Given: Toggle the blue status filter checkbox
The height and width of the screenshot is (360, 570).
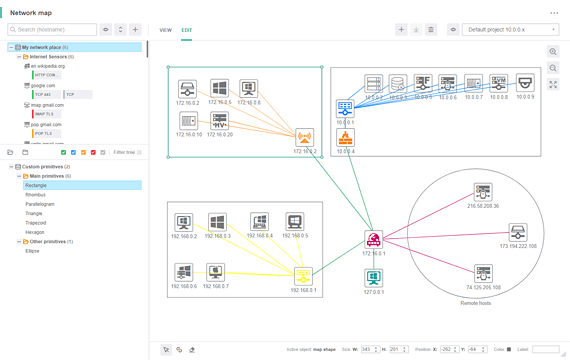Looking at the screenshot, I should (73, 152).
